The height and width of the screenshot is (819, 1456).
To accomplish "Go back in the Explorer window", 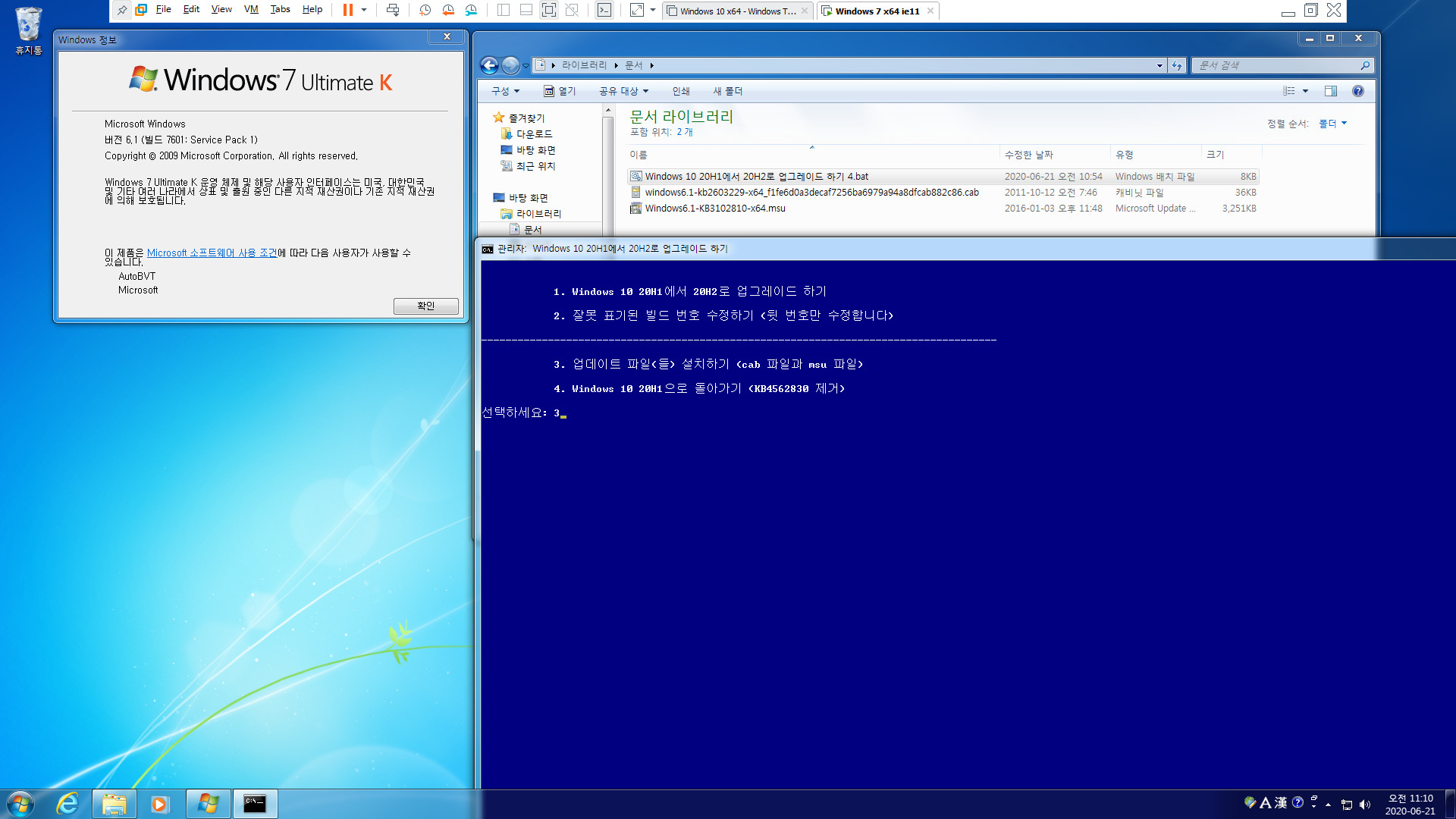I will point(490,66).
